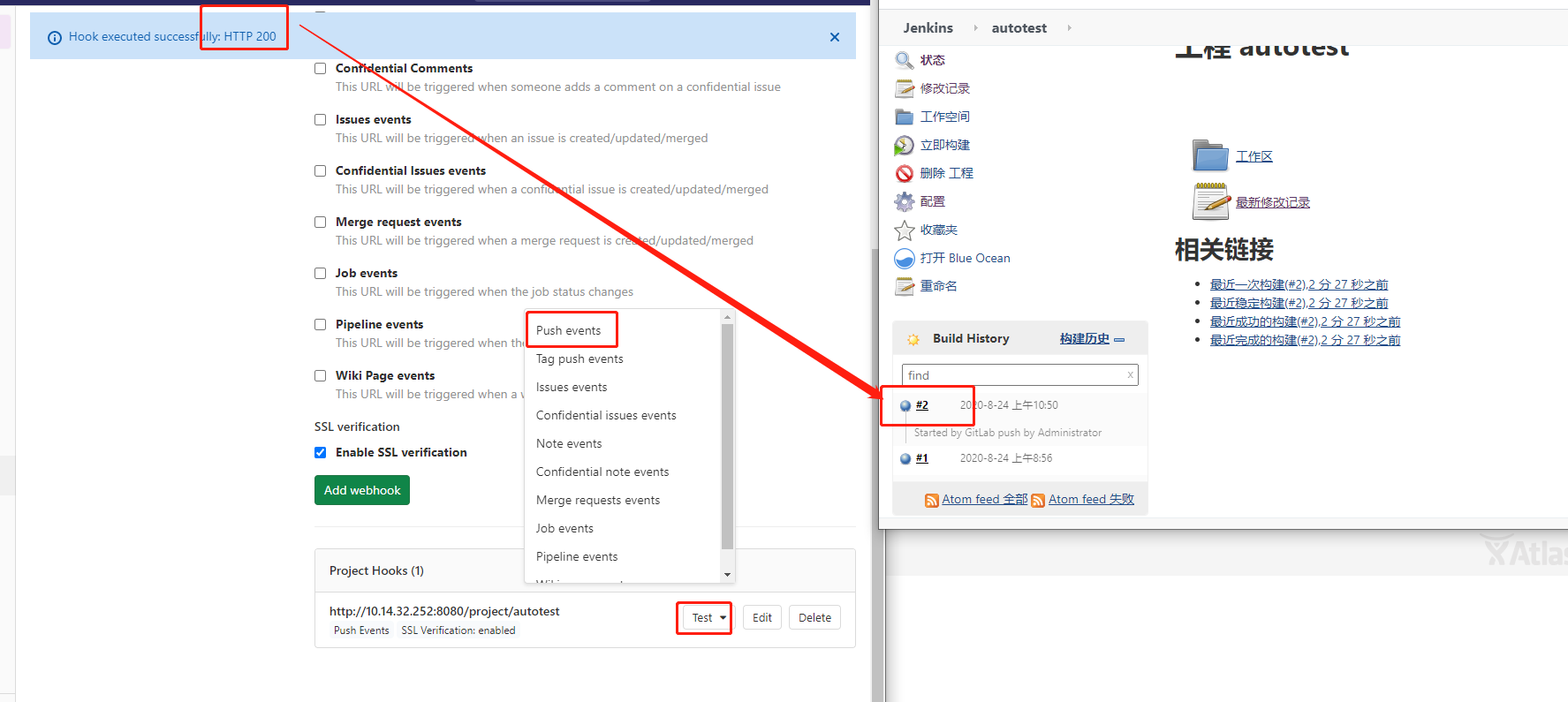The width and height of the screenshot is (1568, 702).
Task: Click the Edit button for the hook
Action: [x=762, y=618]
